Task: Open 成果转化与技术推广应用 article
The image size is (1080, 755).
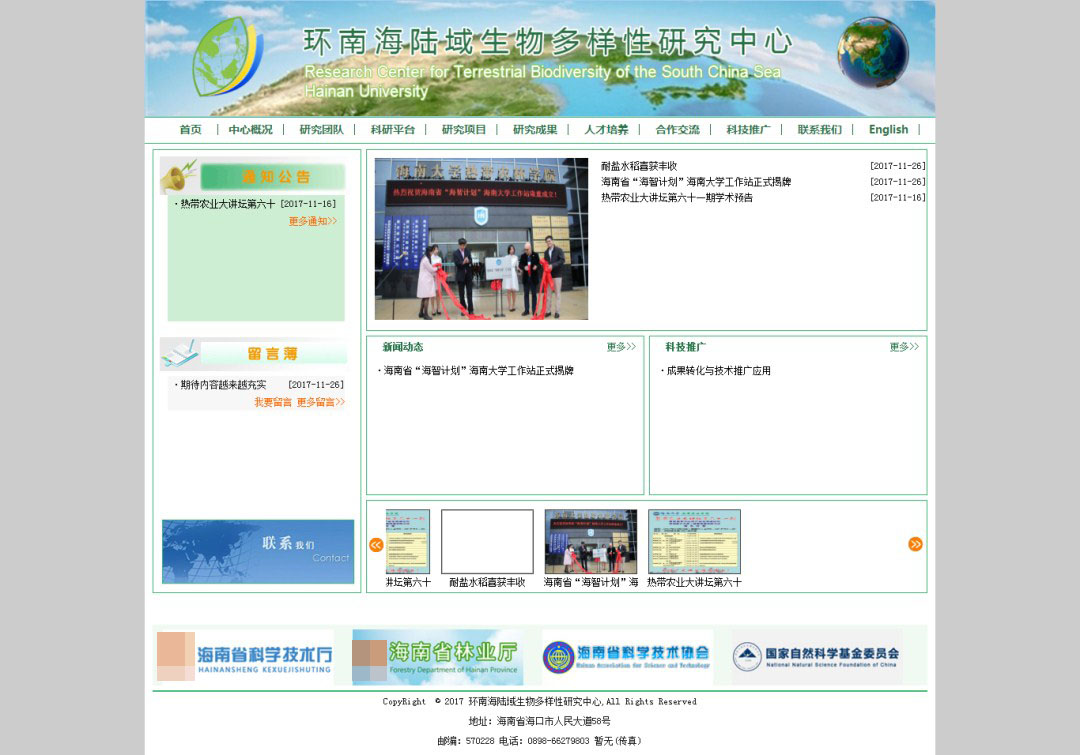Action: (x=718, y=371)
